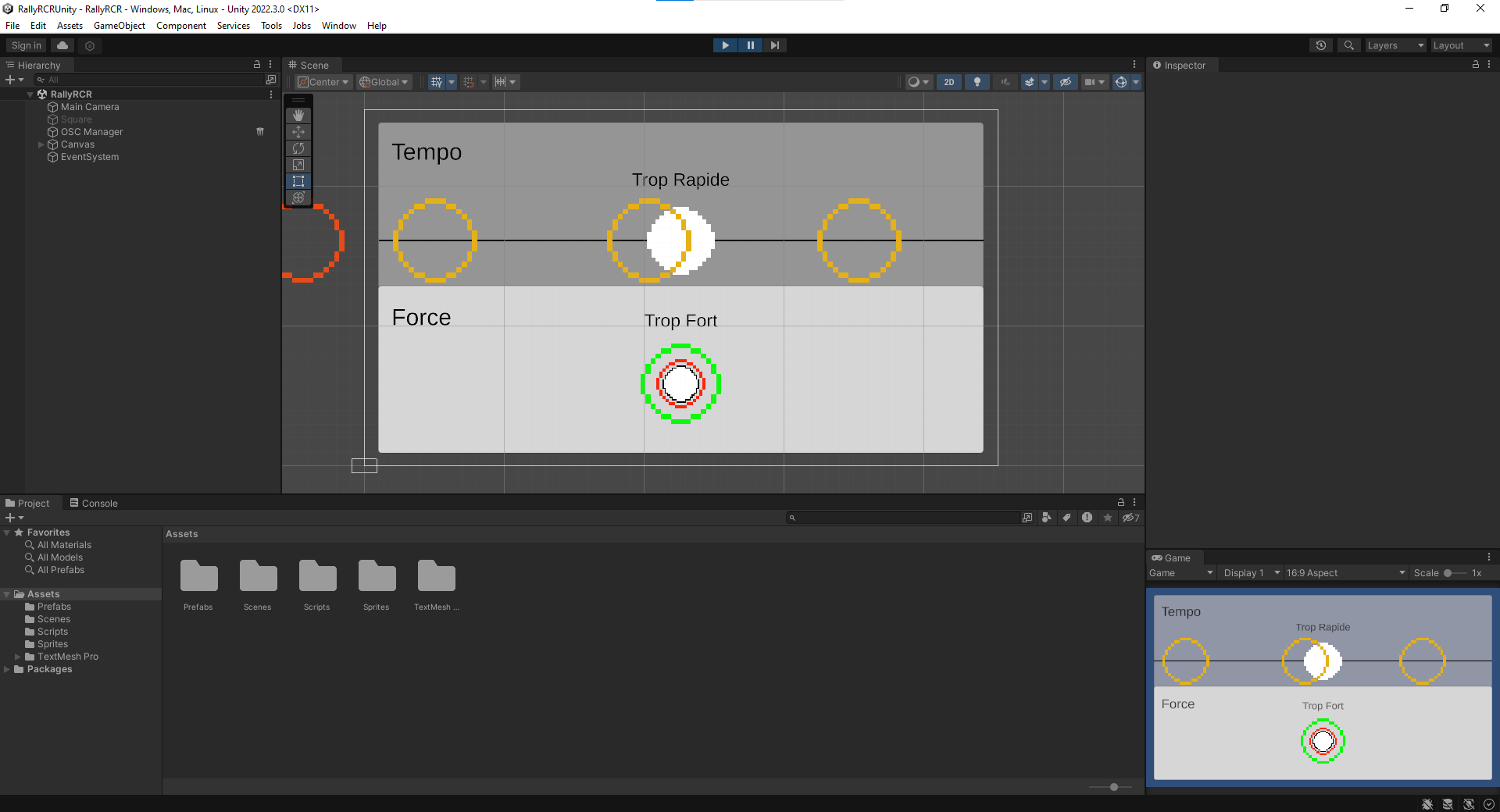Open the Window menu
Image resolution: width=1500 pixels, height=812 pixels.
pyautogui.click(x=339, y=26)
